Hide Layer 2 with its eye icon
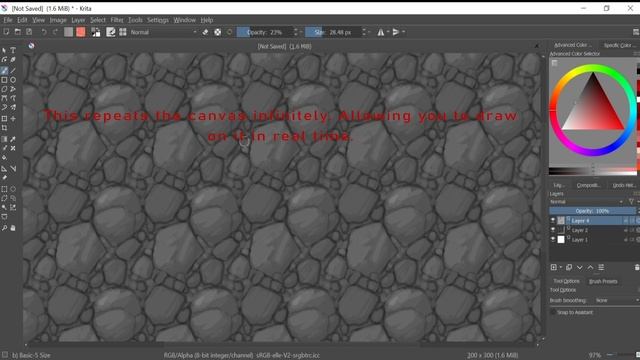The image size is (640, 360). [x=553, y=230]
